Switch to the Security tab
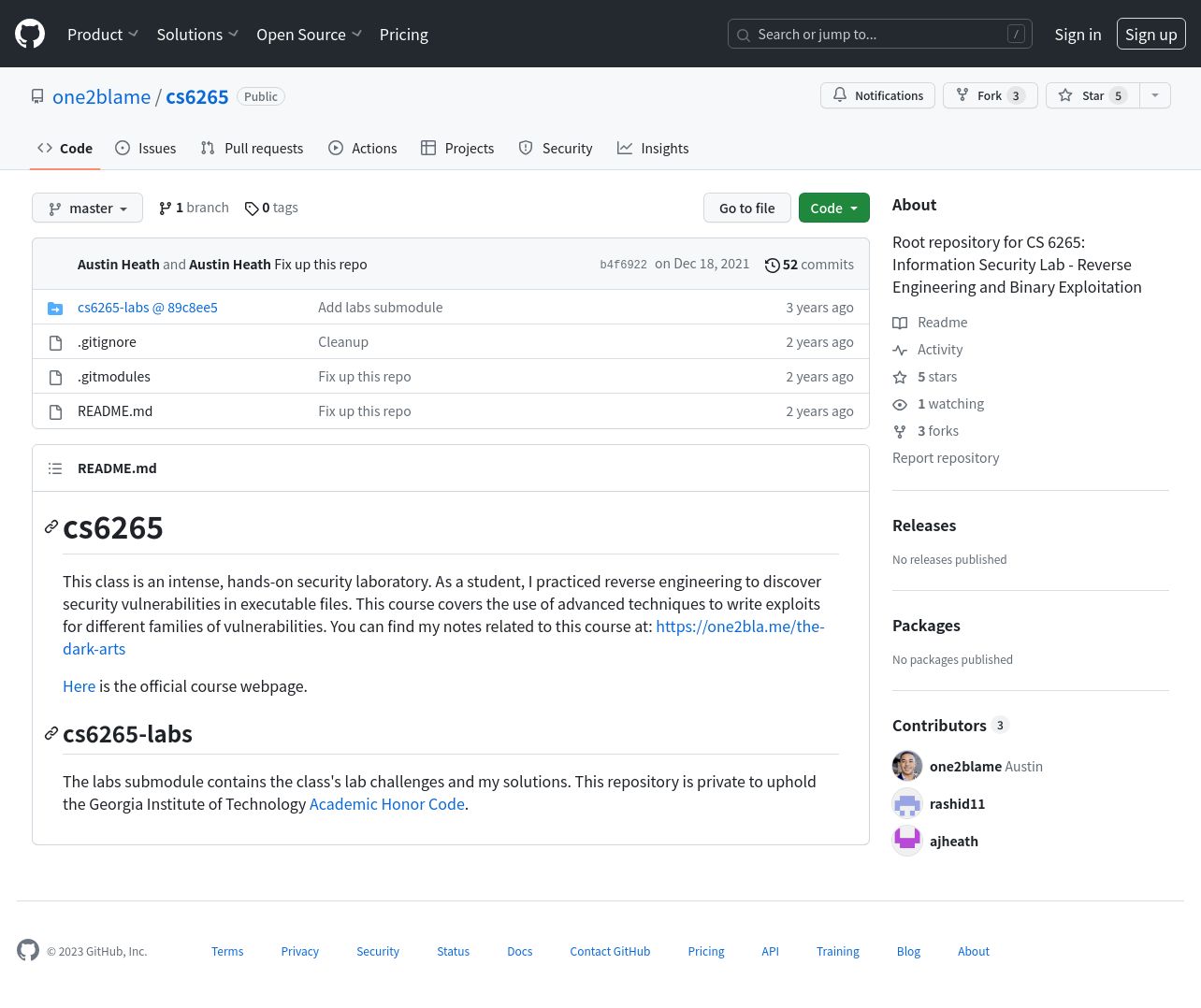The image size is (1201, 1008). click(556, 148)
